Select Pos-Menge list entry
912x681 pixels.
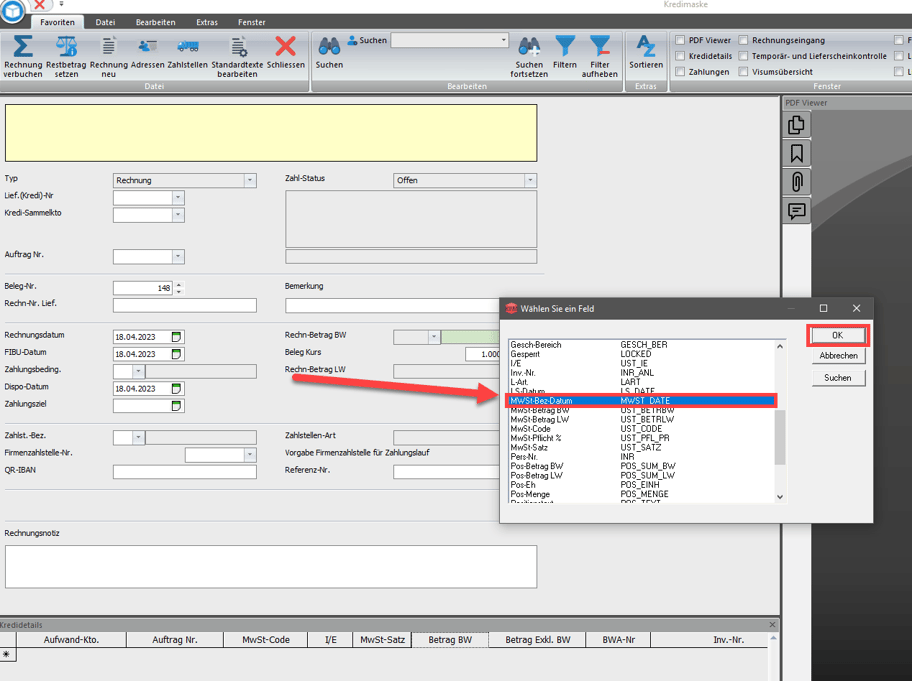[x=642, y=494]
